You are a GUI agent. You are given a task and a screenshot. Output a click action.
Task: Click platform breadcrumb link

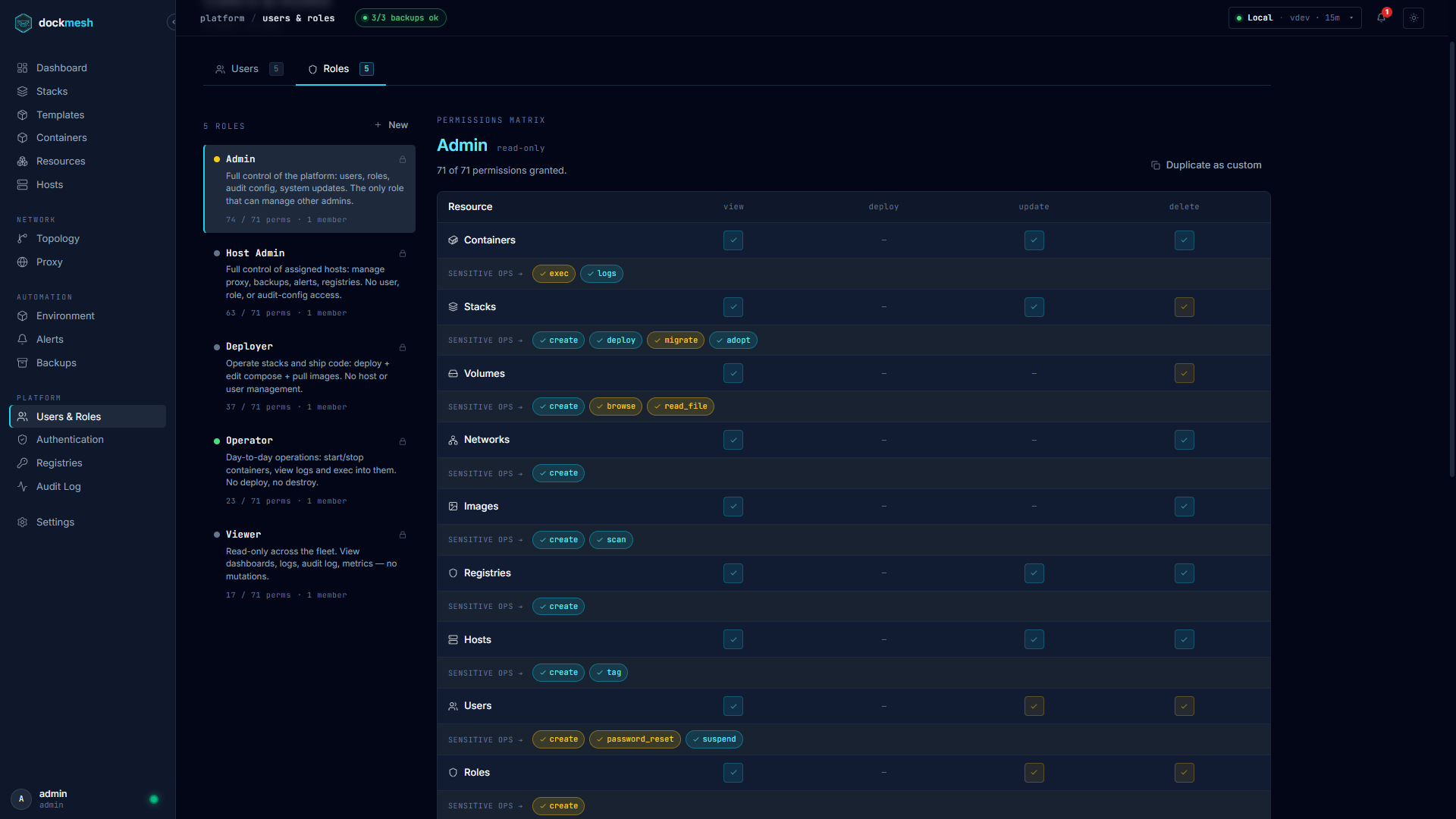(x=222, y=18)
